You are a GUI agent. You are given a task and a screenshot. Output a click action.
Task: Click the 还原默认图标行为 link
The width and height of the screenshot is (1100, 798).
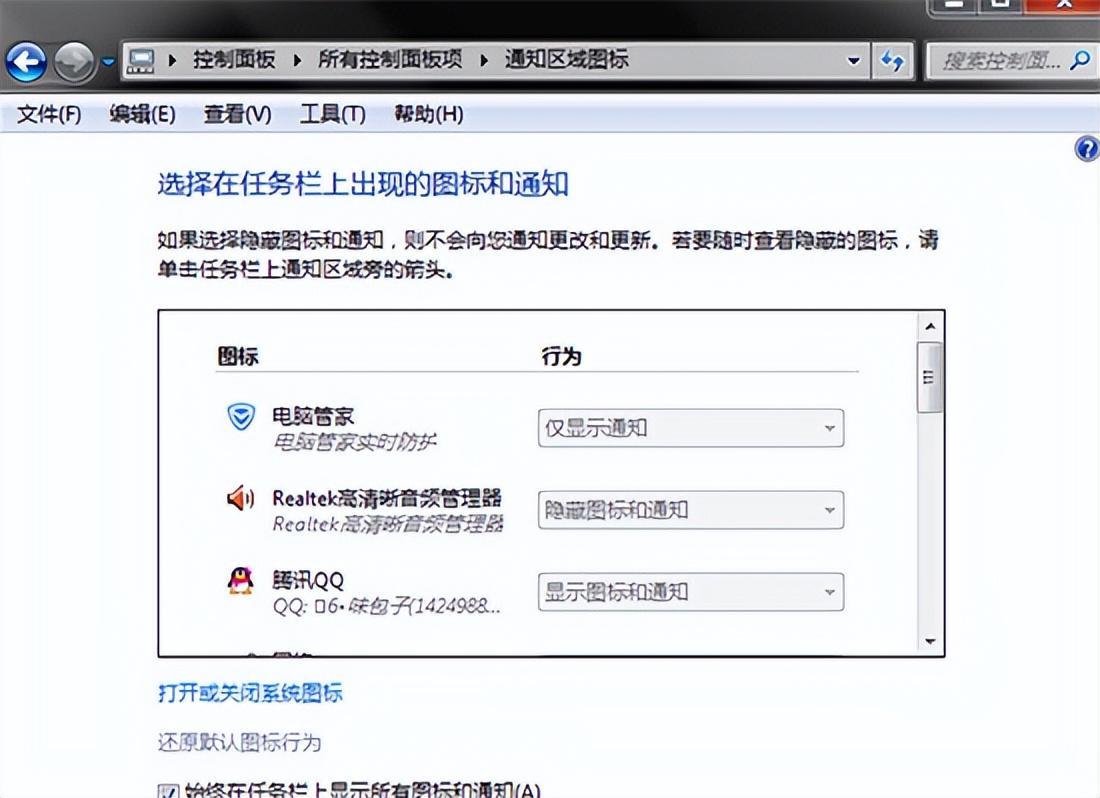239,743
